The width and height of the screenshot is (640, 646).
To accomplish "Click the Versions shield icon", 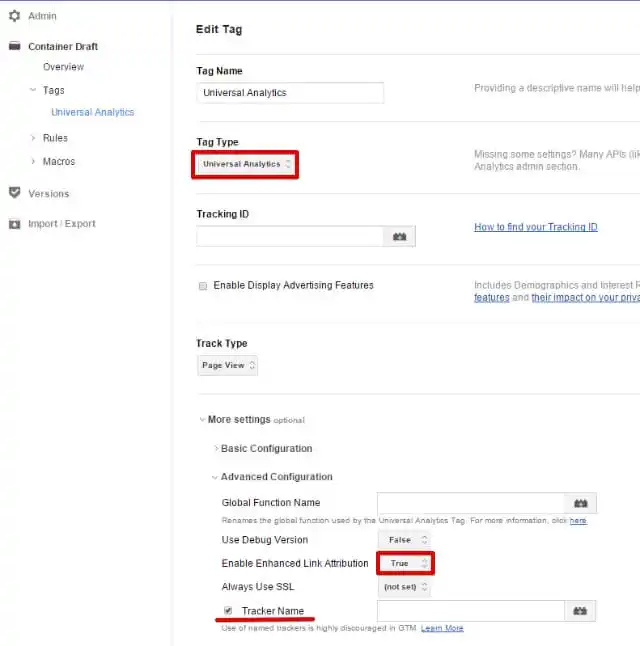I will [x=14, y=193].
